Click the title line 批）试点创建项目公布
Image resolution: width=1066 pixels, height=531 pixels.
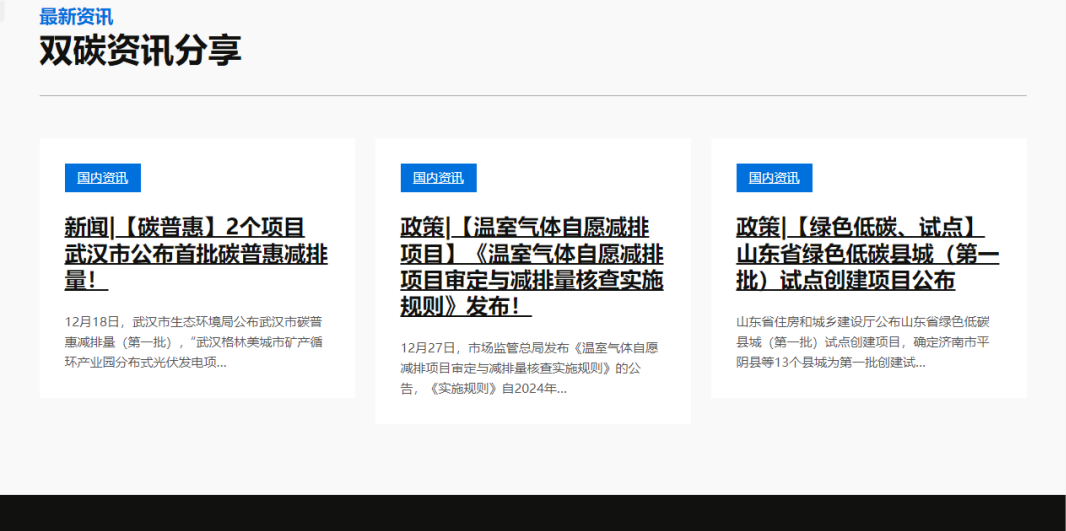845,281
